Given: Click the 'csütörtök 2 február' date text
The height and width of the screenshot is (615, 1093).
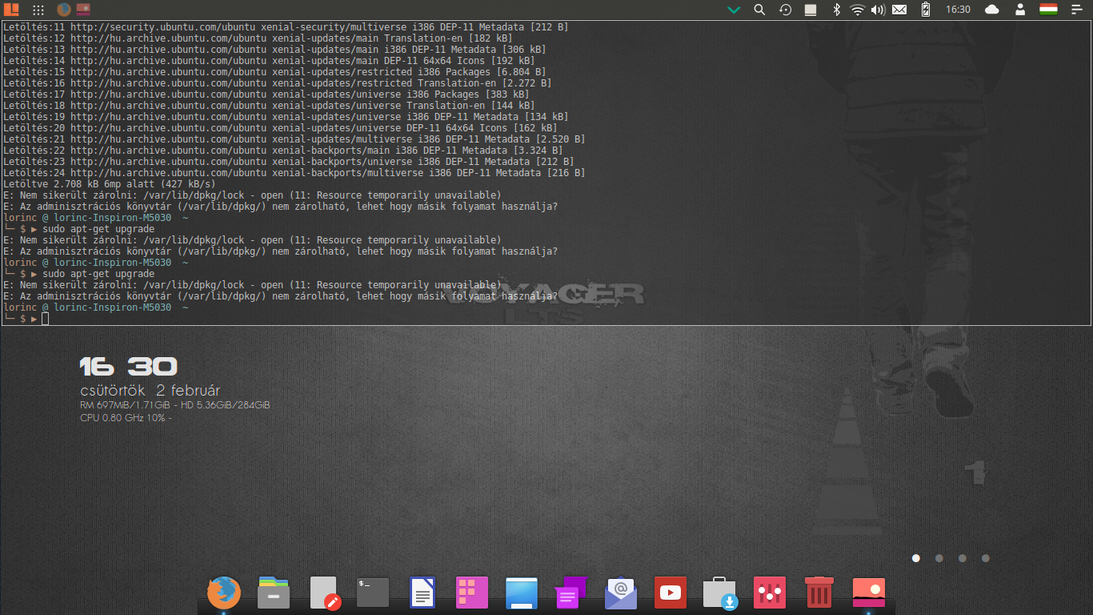Looking at the screenshot, I should coord(150,390).
